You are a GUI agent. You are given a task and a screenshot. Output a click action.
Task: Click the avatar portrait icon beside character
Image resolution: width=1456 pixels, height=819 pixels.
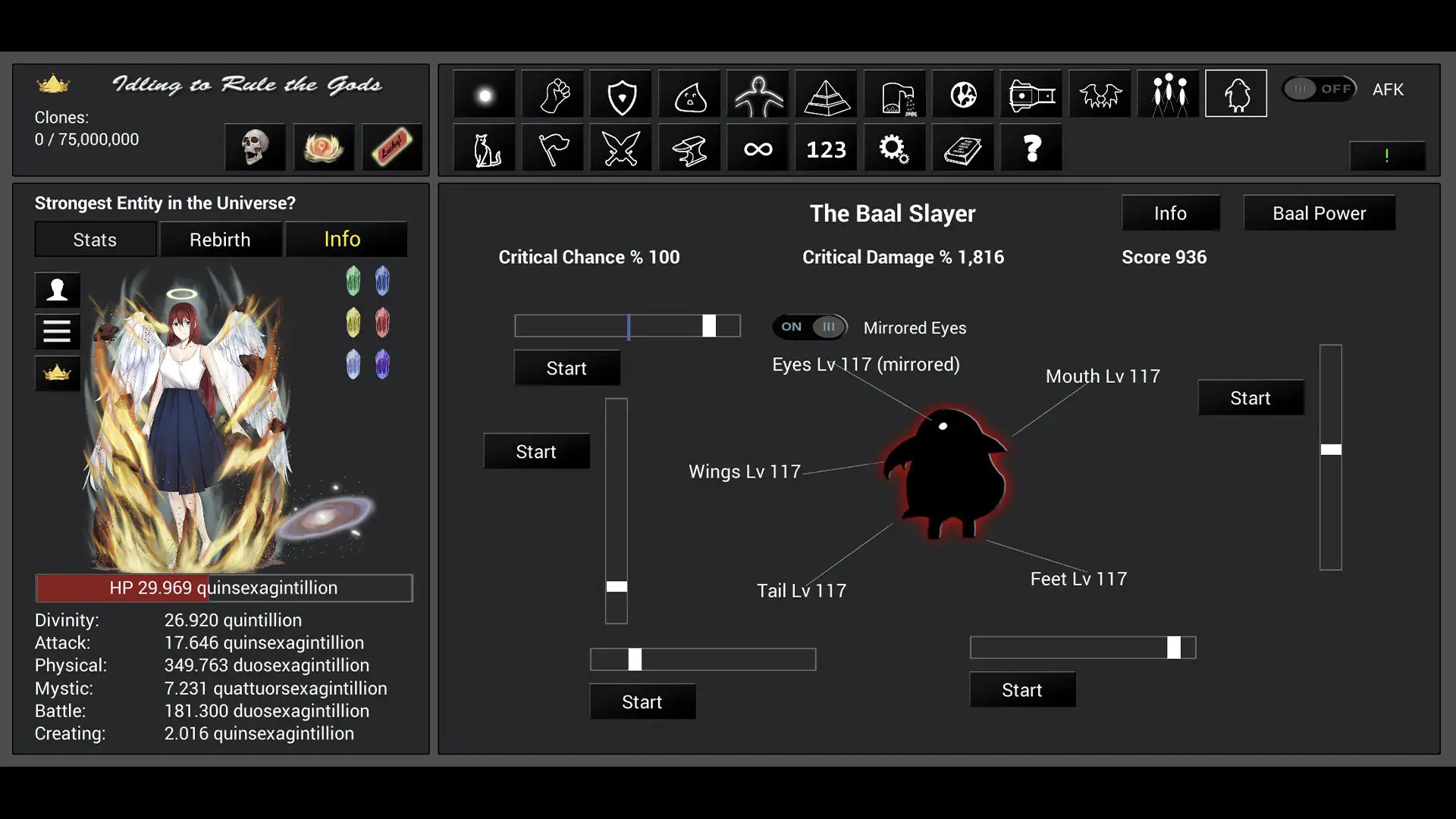pos(57,290)
